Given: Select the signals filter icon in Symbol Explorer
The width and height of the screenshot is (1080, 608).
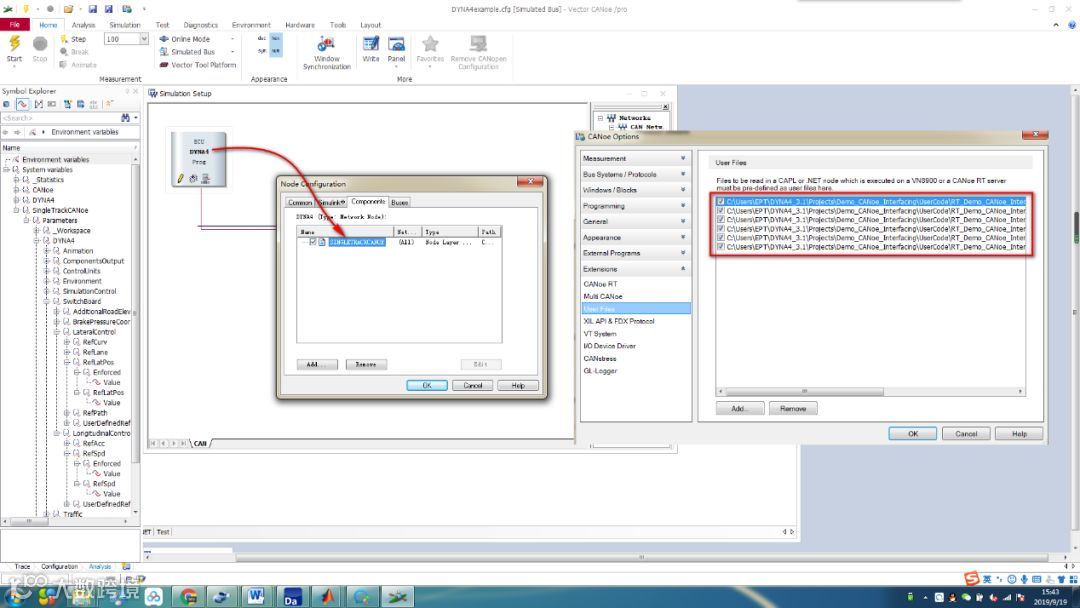Looking at the screenshot, I should tap(22, 104).
